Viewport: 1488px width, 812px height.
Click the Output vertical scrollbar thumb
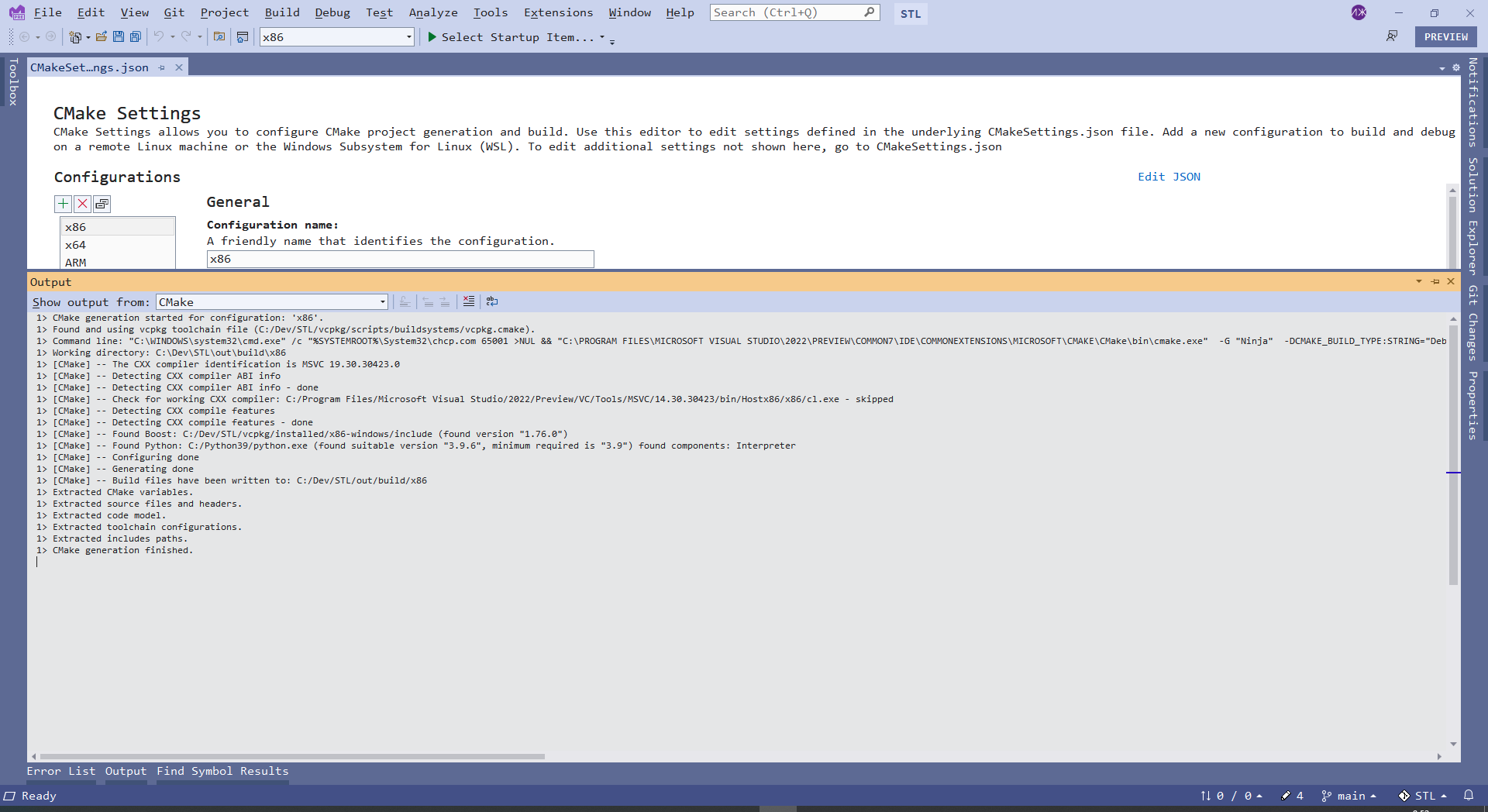(x=1453, y=455)
